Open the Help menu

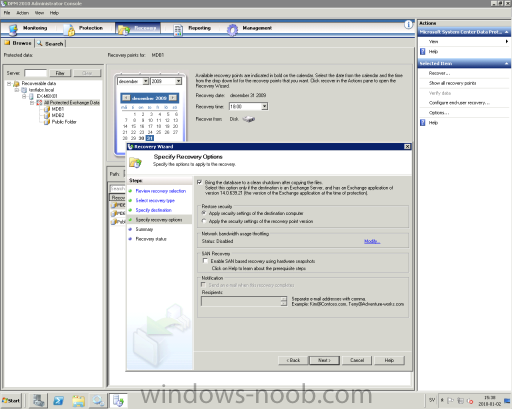click(54, 13)
